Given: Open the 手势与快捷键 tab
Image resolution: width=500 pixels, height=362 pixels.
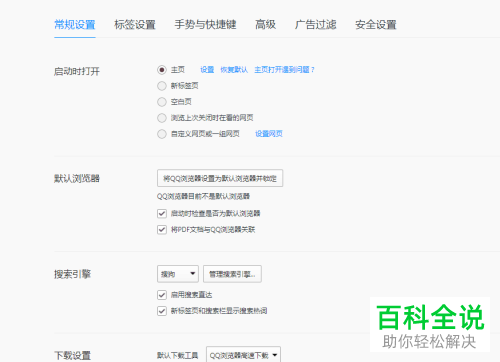Looking at the screenshot, I should tap(205, 25).
